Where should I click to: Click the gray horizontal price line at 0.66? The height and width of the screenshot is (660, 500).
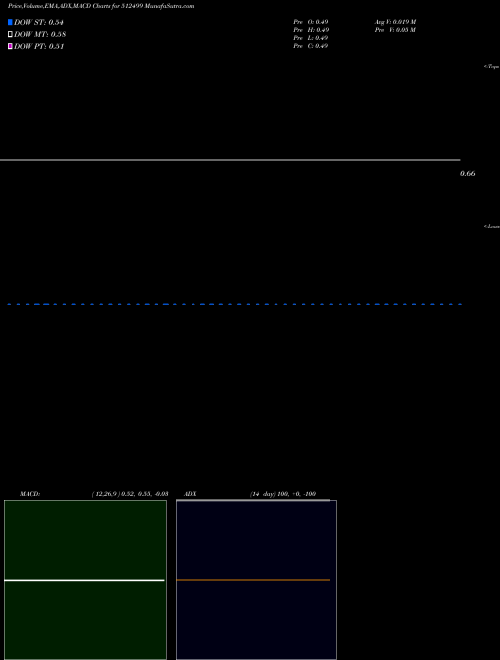pos(230,160)
